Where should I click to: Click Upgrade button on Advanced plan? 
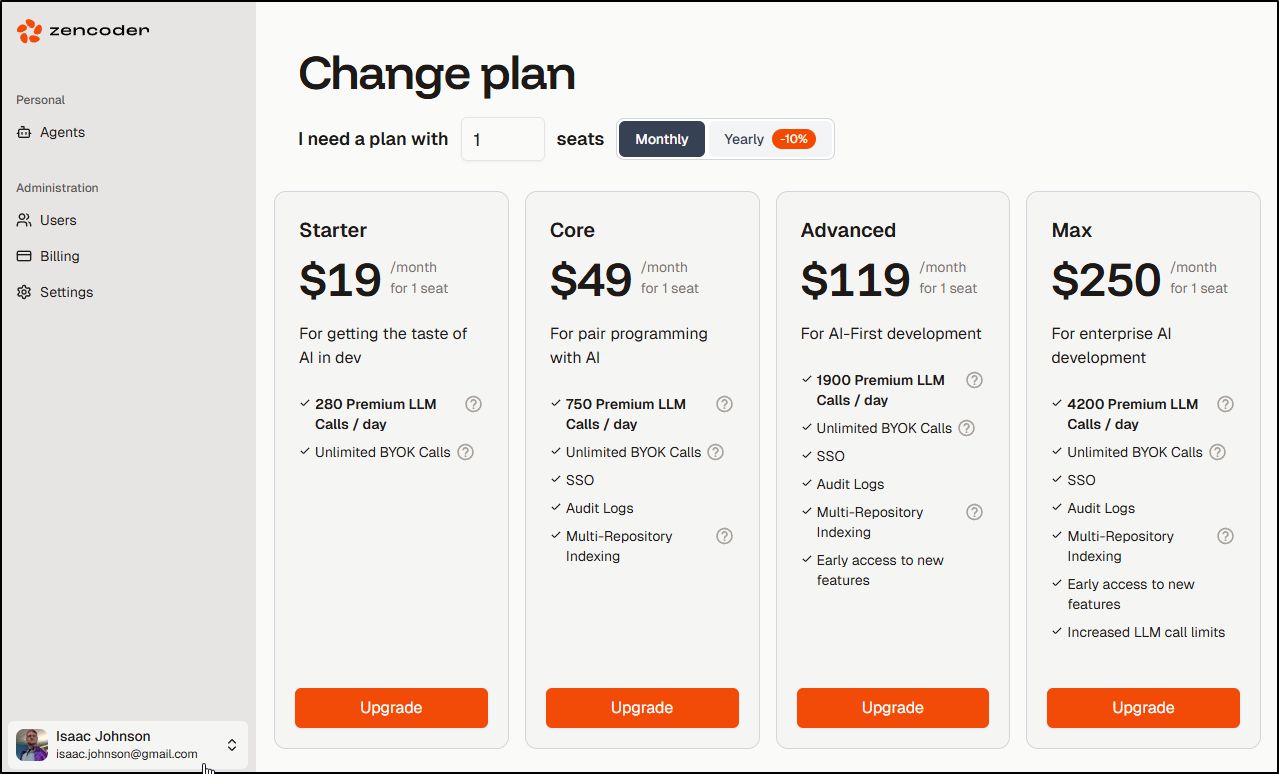(x=892, y=707)
